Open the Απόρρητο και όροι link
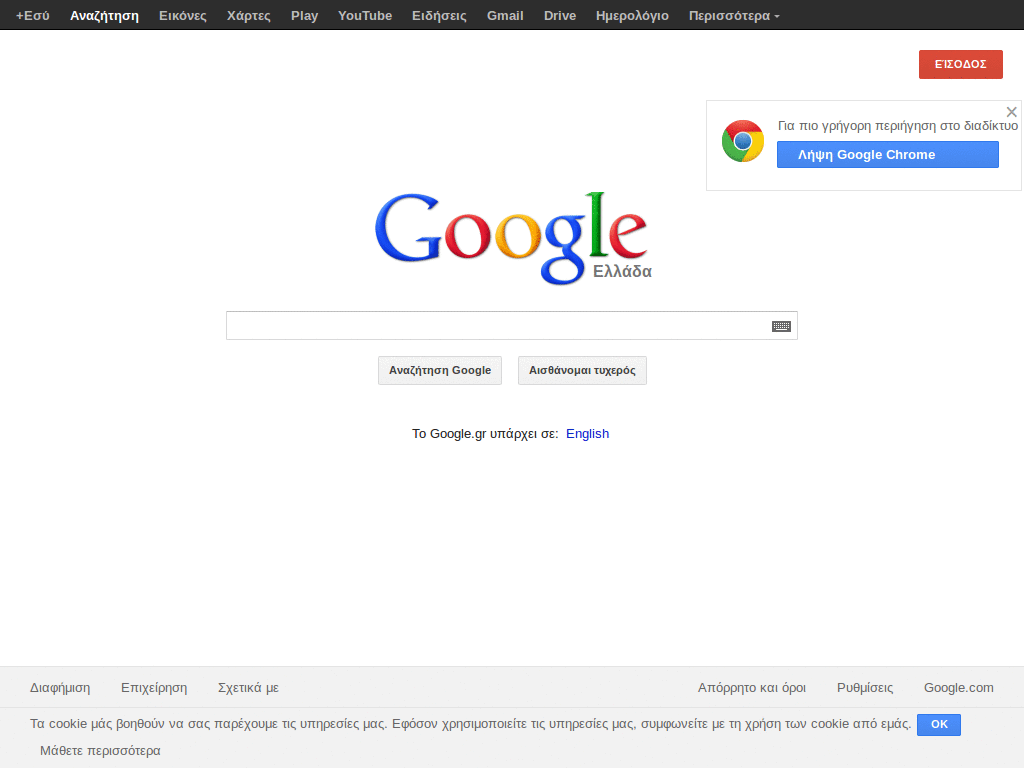The height and width of the screenshot is (768, 1024). coord(752,688)
